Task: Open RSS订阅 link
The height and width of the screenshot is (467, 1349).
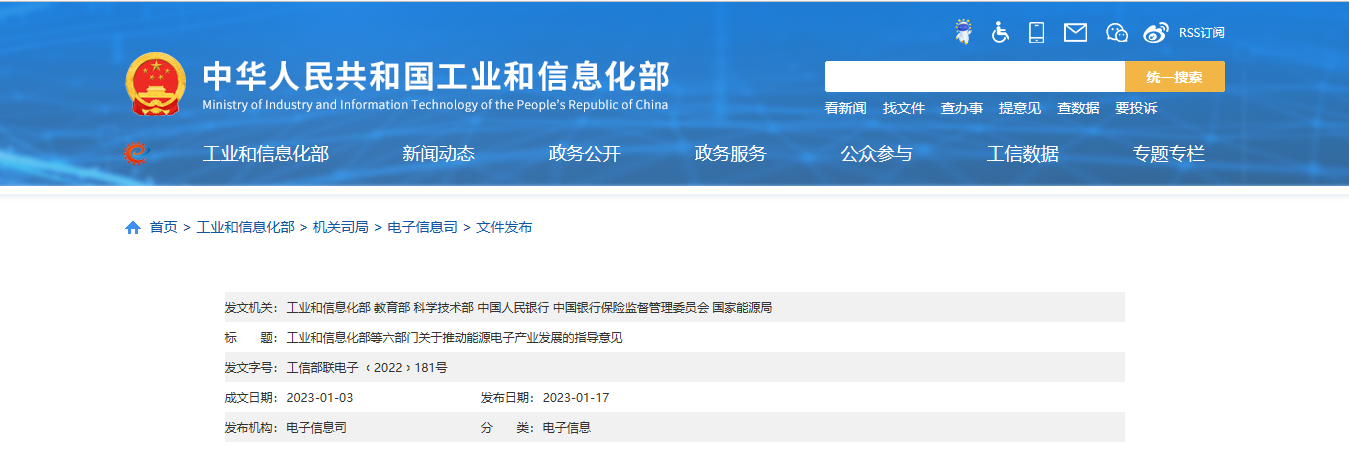Action: pos(1201,33)
